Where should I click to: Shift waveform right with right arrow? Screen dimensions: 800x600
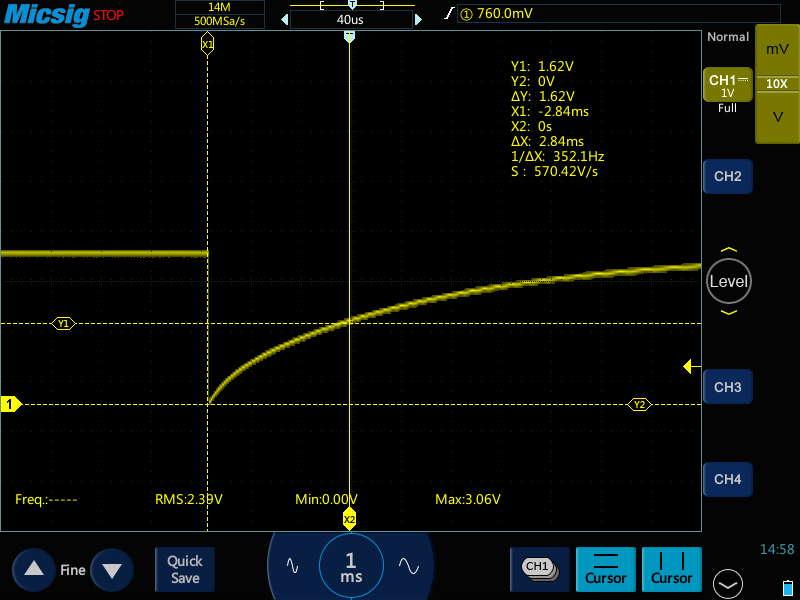[x=418, y=20]
